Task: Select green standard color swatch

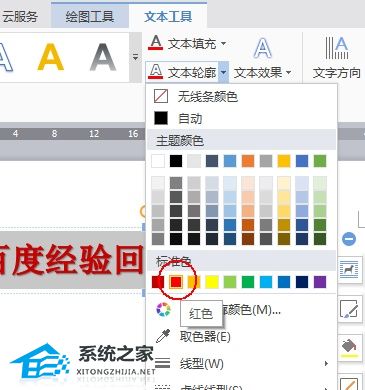Action: 248,282
